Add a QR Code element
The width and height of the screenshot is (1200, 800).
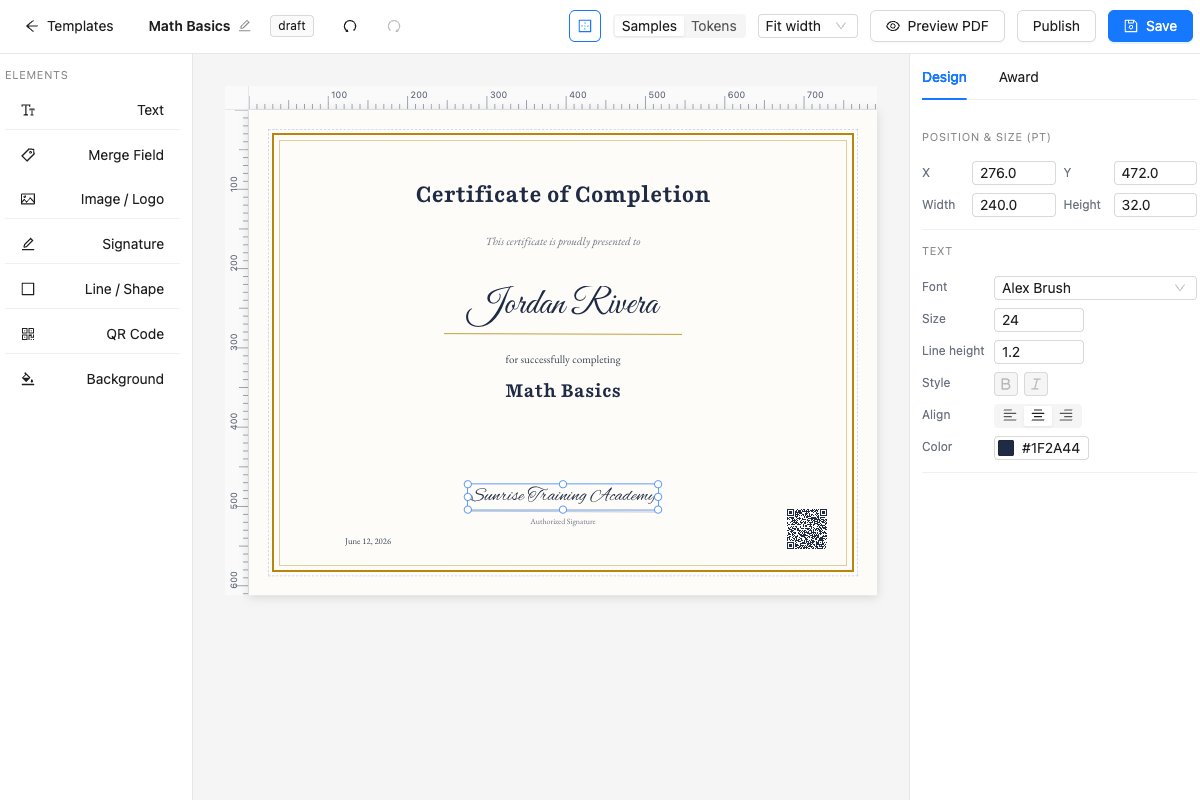[x=92, y=334]
